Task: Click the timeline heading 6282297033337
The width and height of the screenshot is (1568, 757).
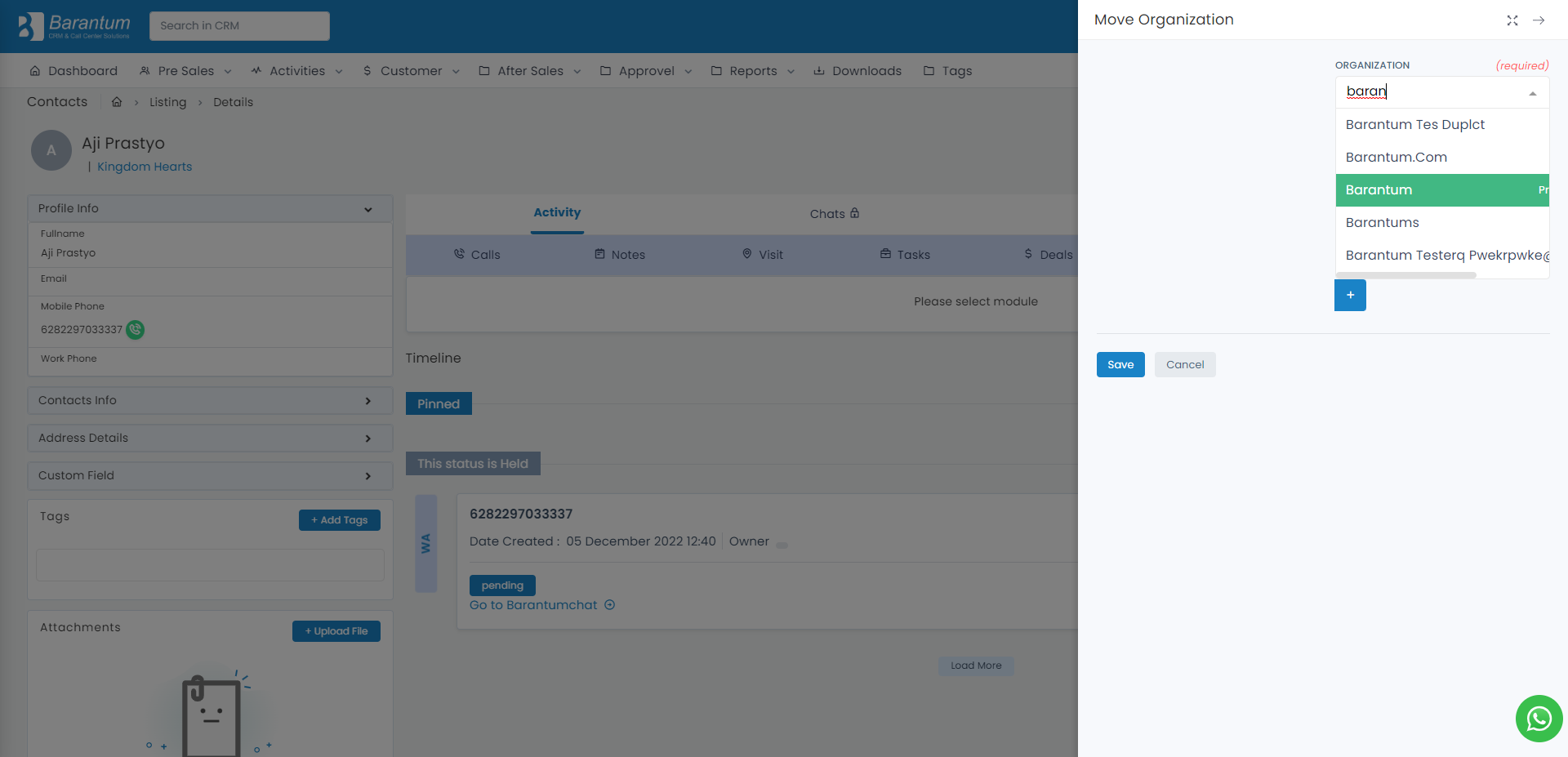Action: [521, 514]
